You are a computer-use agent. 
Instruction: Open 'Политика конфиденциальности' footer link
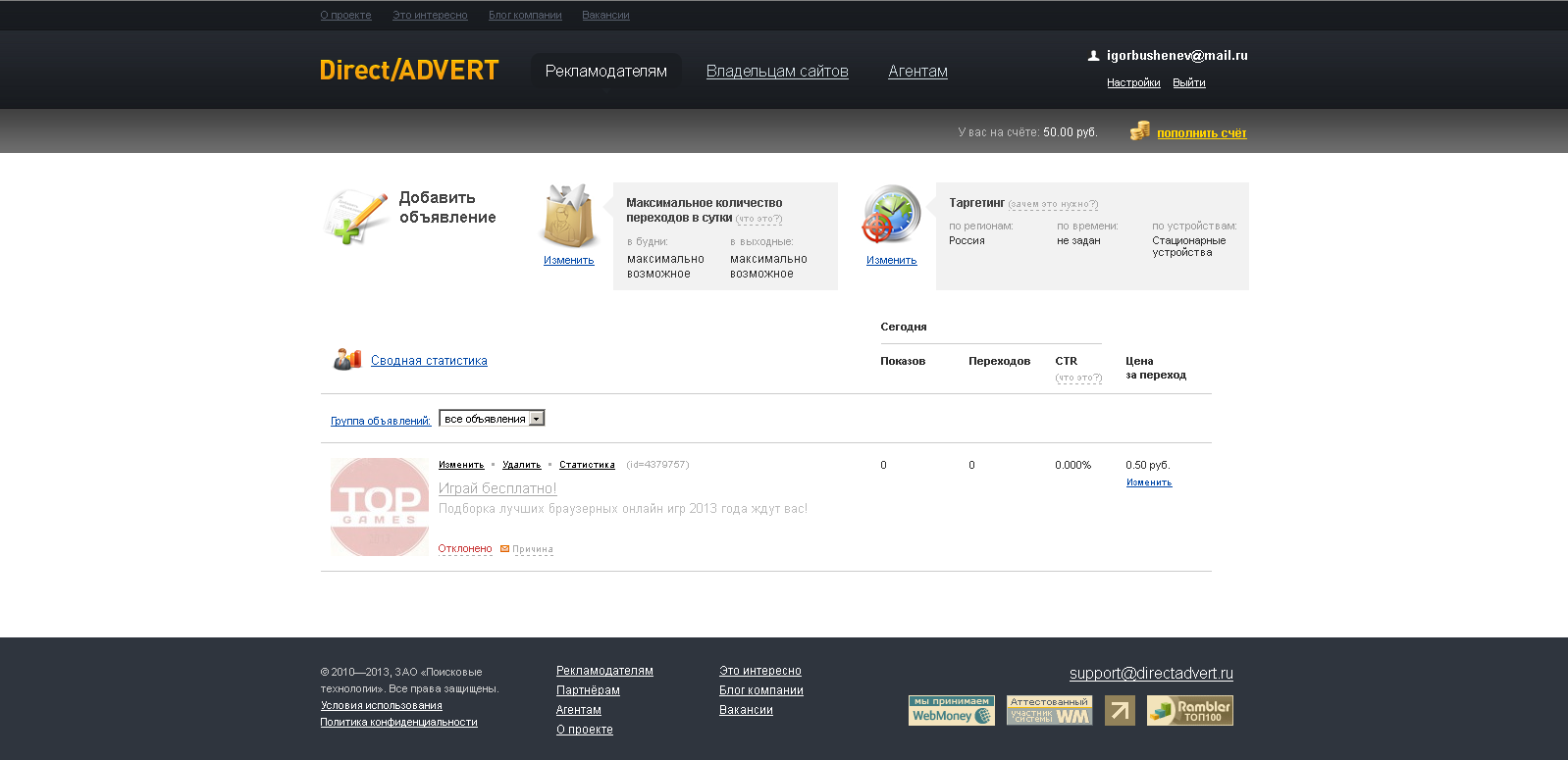398,722
